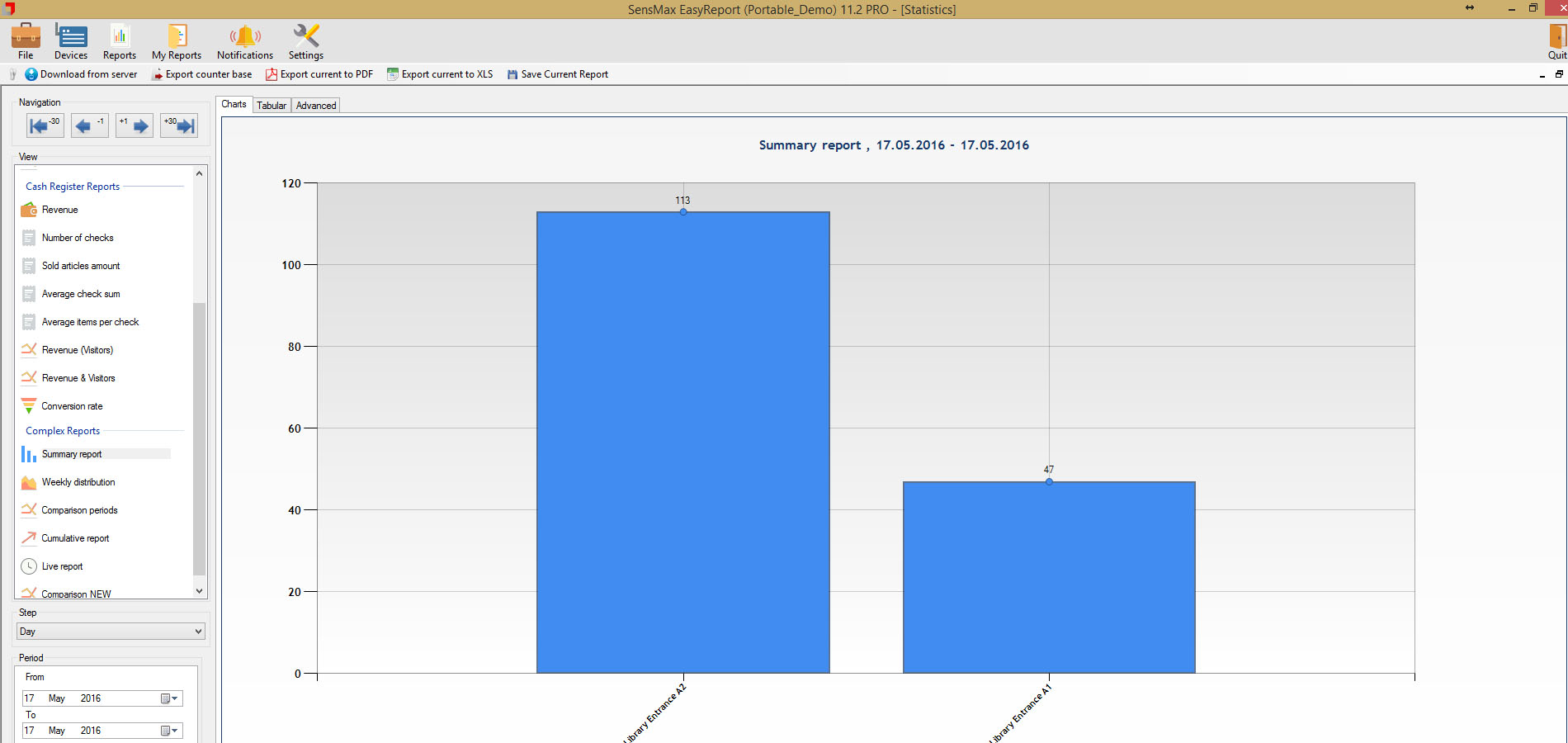Image resolution: width=1568 pixels, height=743 pixels.
Task: Select Average items per check report
Action: click(91, 322)
